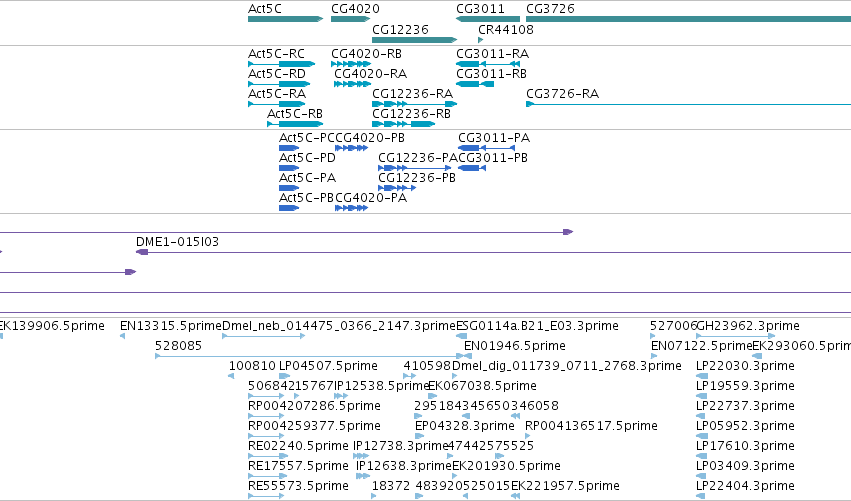The width and height of the screenshot is (851, 501).
Task: Click the RE17557.5prime EST label
Action: [299, 467]
